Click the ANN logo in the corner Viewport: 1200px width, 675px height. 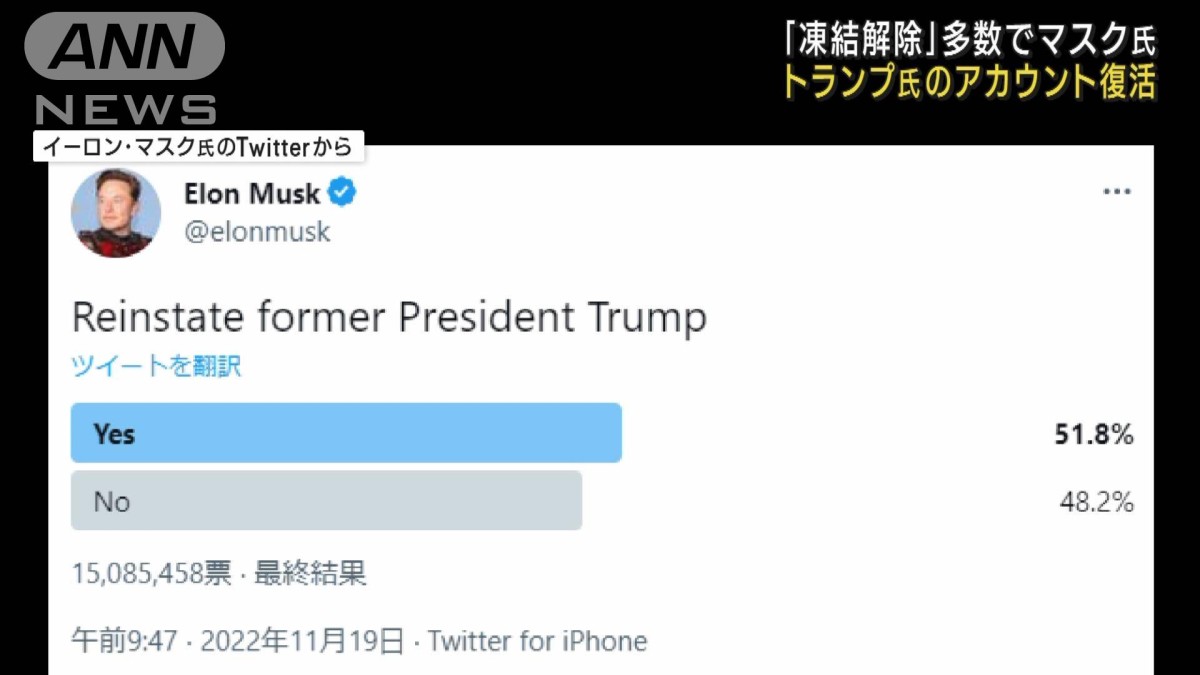(124, 46)
